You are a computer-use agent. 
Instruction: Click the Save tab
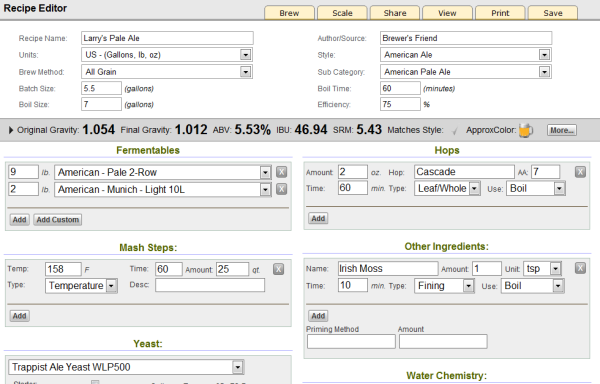(x=553, y=13)
